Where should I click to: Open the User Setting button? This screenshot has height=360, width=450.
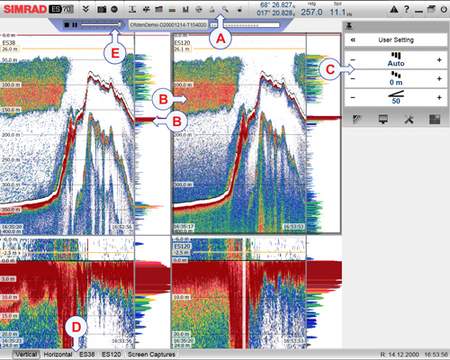coord(396,40)
